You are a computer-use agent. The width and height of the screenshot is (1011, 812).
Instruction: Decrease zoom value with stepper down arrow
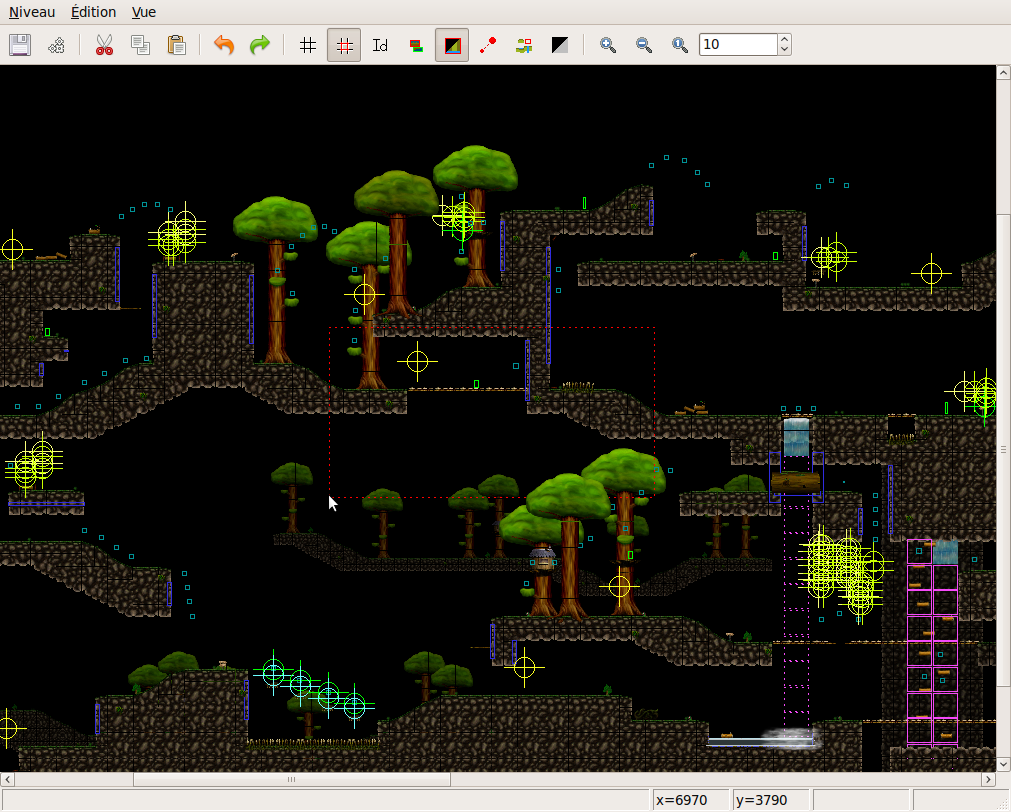784,50
